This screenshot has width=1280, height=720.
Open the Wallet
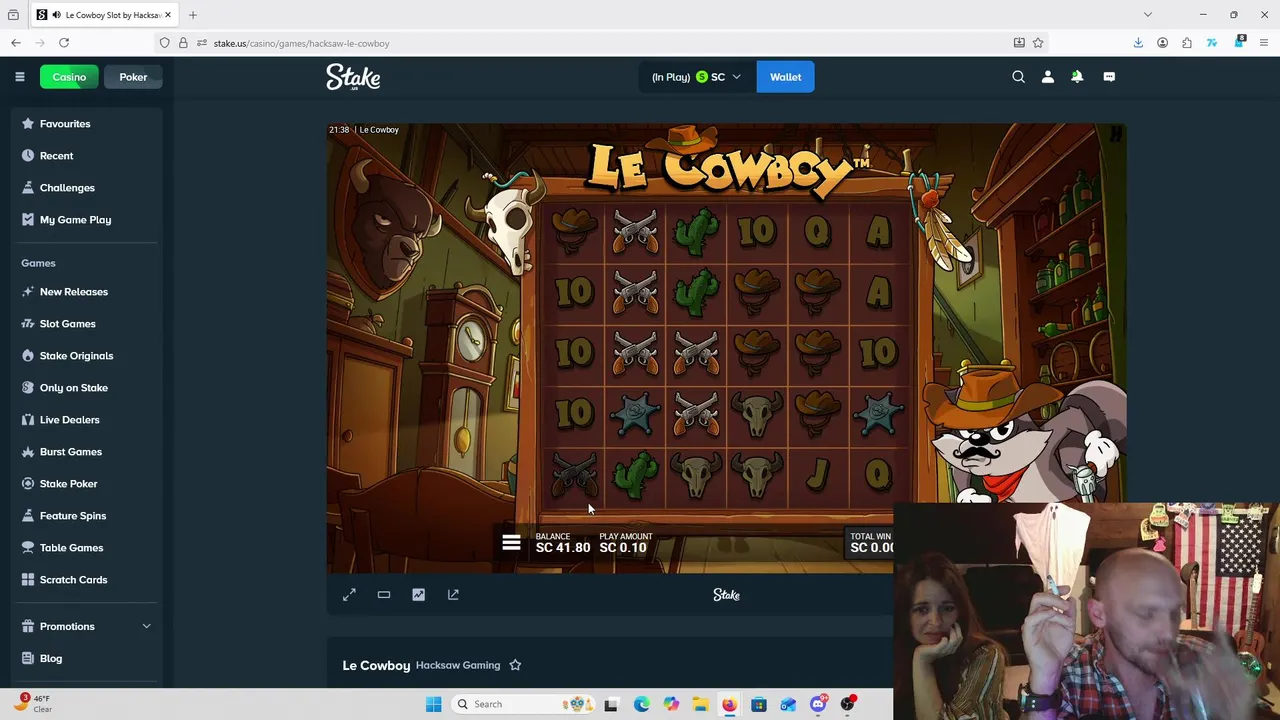785,77
